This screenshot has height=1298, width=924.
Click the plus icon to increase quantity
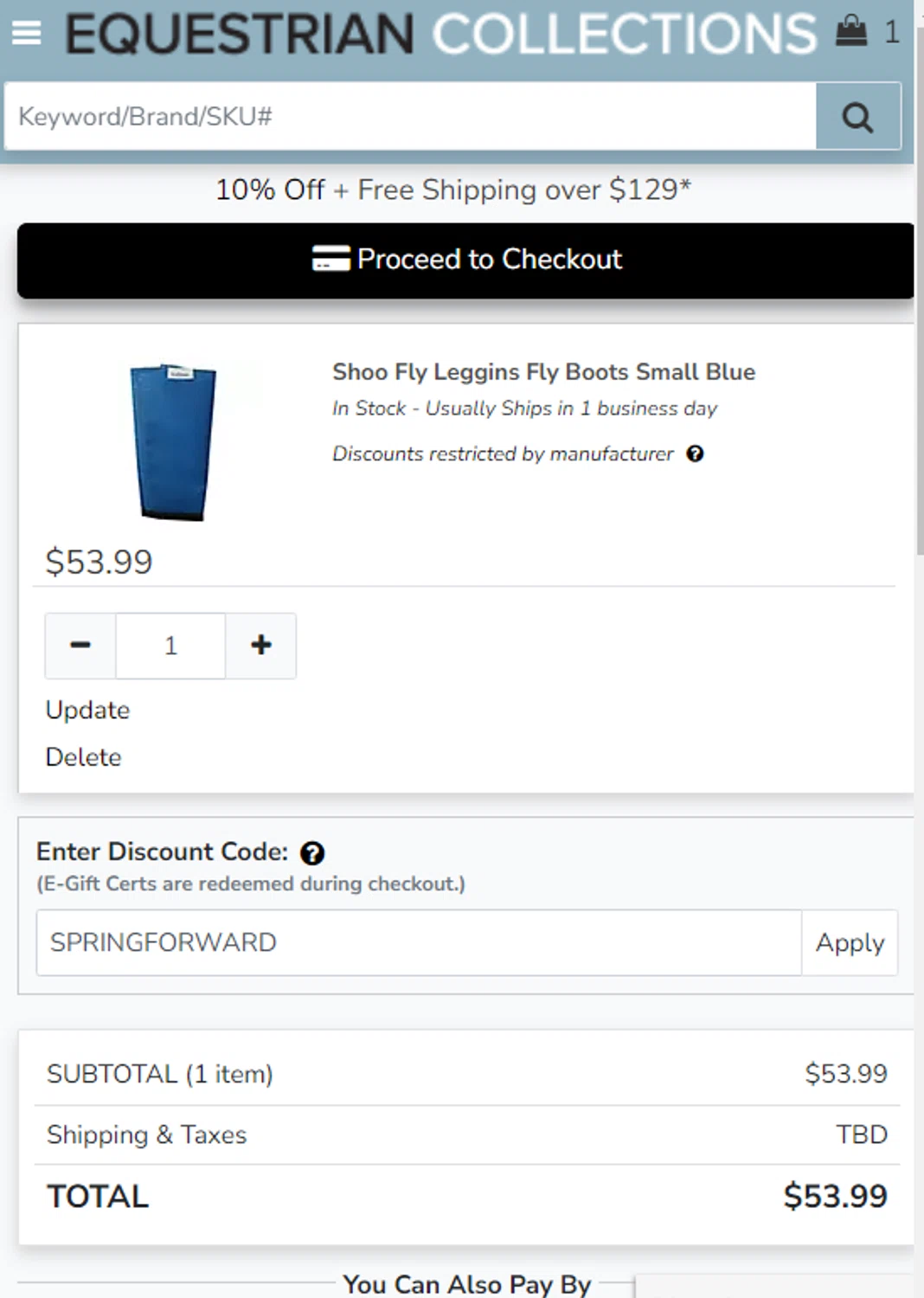[260, 646]
